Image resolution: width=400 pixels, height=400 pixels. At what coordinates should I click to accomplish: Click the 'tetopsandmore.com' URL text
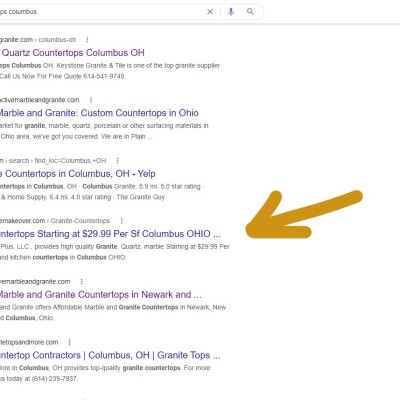[29, 342]
